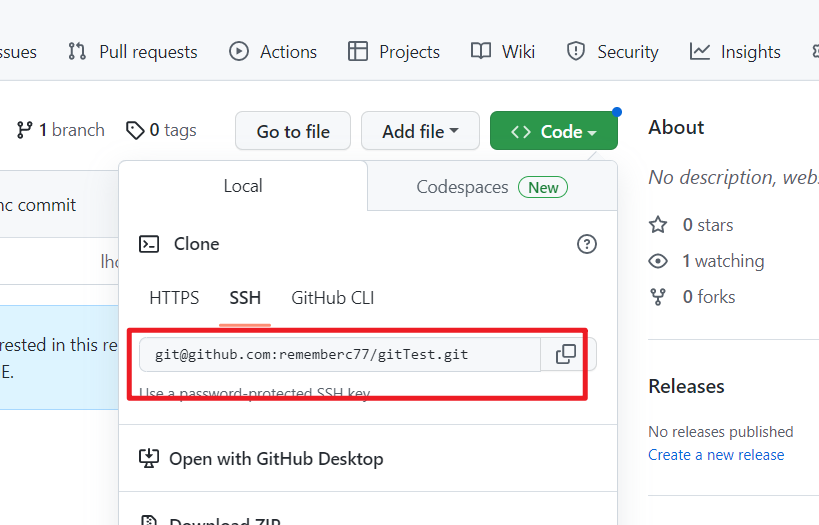819x525 pixels.
Task: Click the Insights graph icon
Action: [699, 51]
